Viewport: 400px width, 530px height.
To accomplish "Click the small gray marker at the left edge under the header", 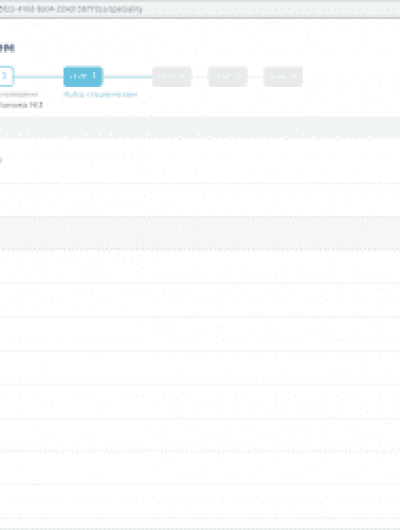I will 1,160.
